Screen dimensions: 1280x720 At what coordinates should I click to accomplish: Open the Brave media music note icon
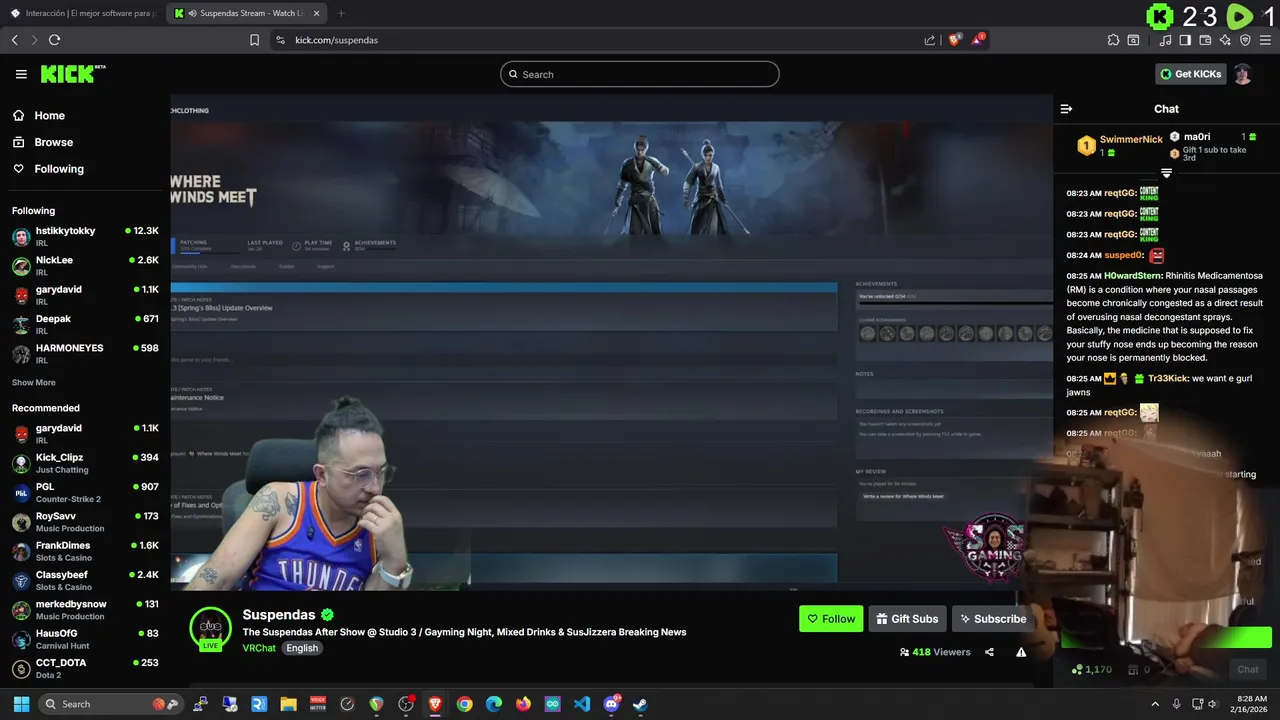(x=1165, y=40)
